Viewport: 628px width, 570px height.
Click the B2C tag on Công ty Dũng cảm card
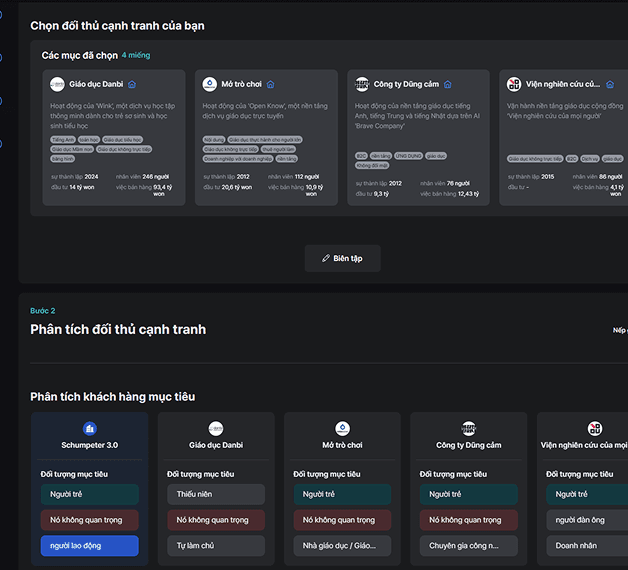[x=361, y=156]
